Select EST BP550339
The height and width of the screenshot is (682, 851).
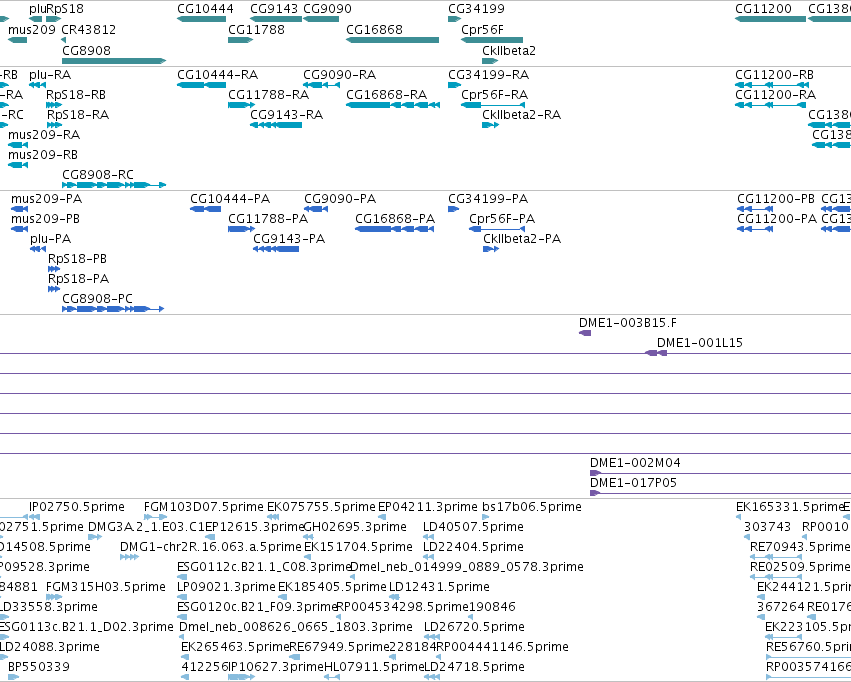click(x=39, y=667)
